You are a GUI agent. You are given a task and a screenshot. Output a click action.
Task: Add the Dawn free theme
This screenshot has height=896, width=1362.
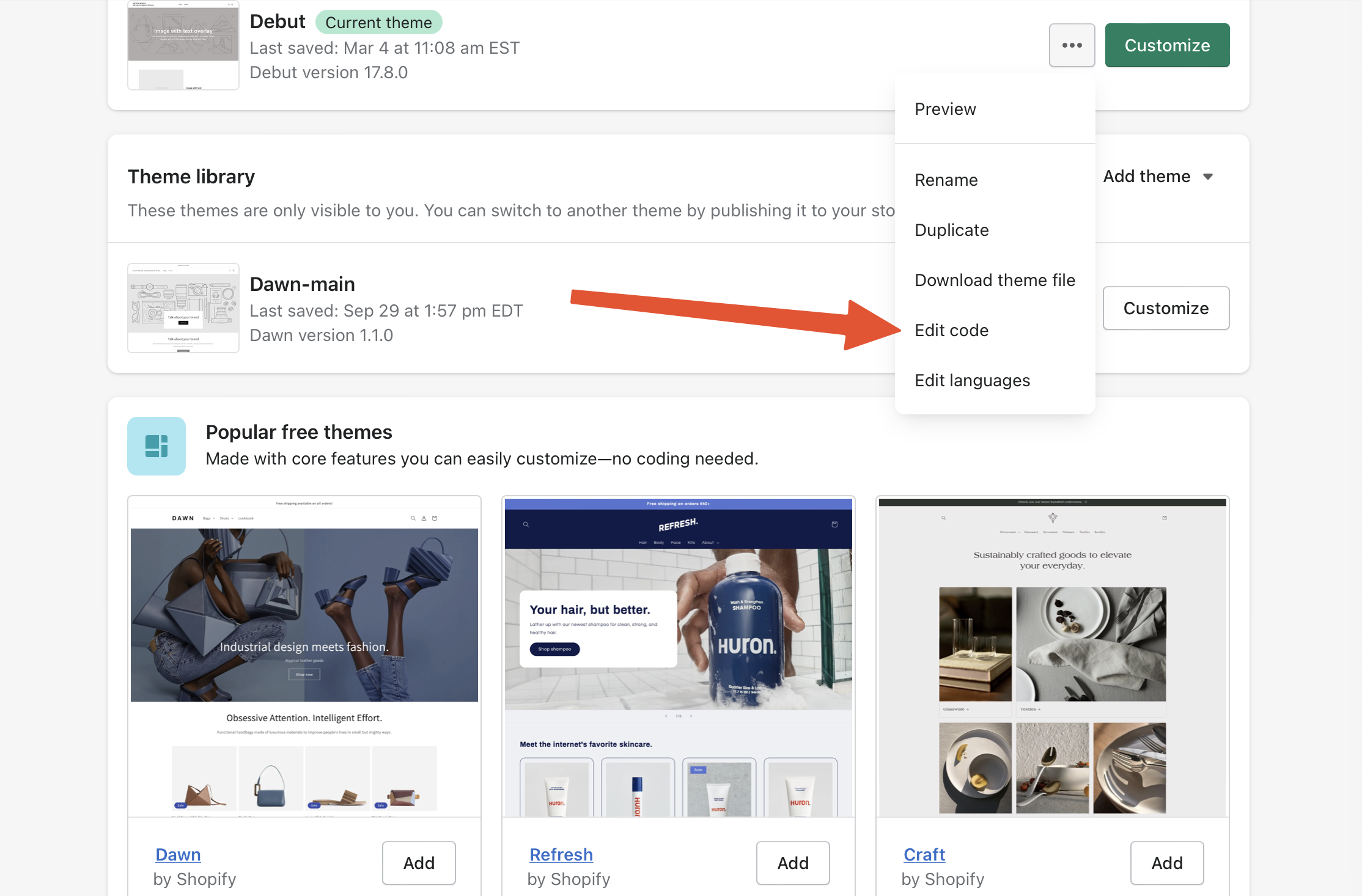coord(419,862)
